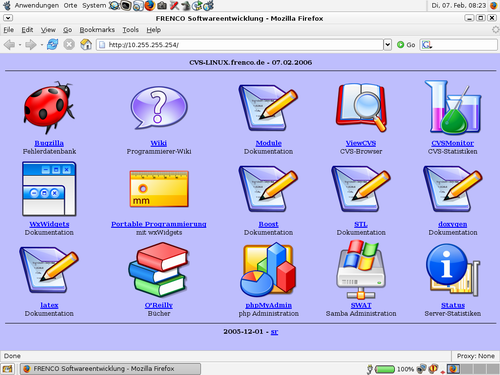This screenshot has width=500, height=375.
Task: Click the notepad icon above doxygen
Action: (x=453, y=189)
